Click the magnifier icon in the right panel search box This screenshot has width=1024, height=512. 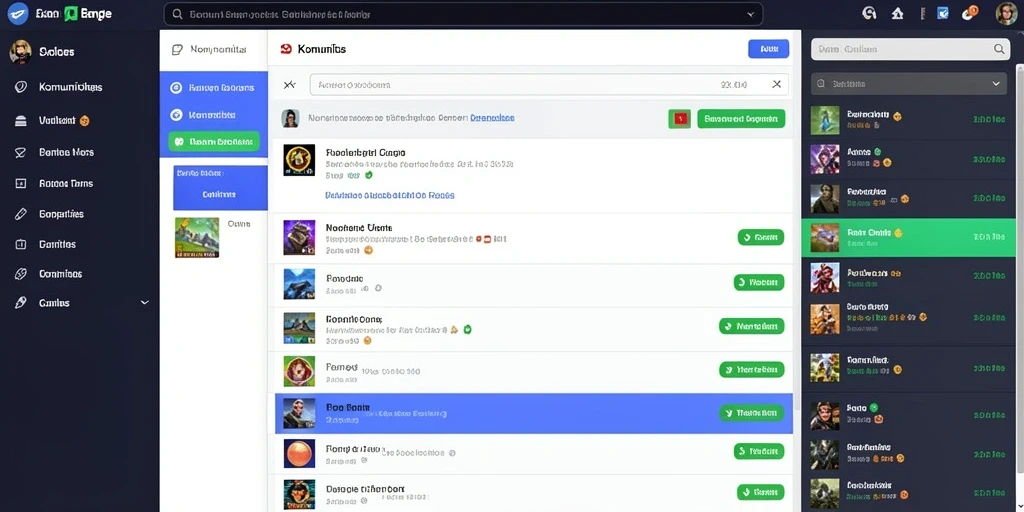(x=999, y=49)
